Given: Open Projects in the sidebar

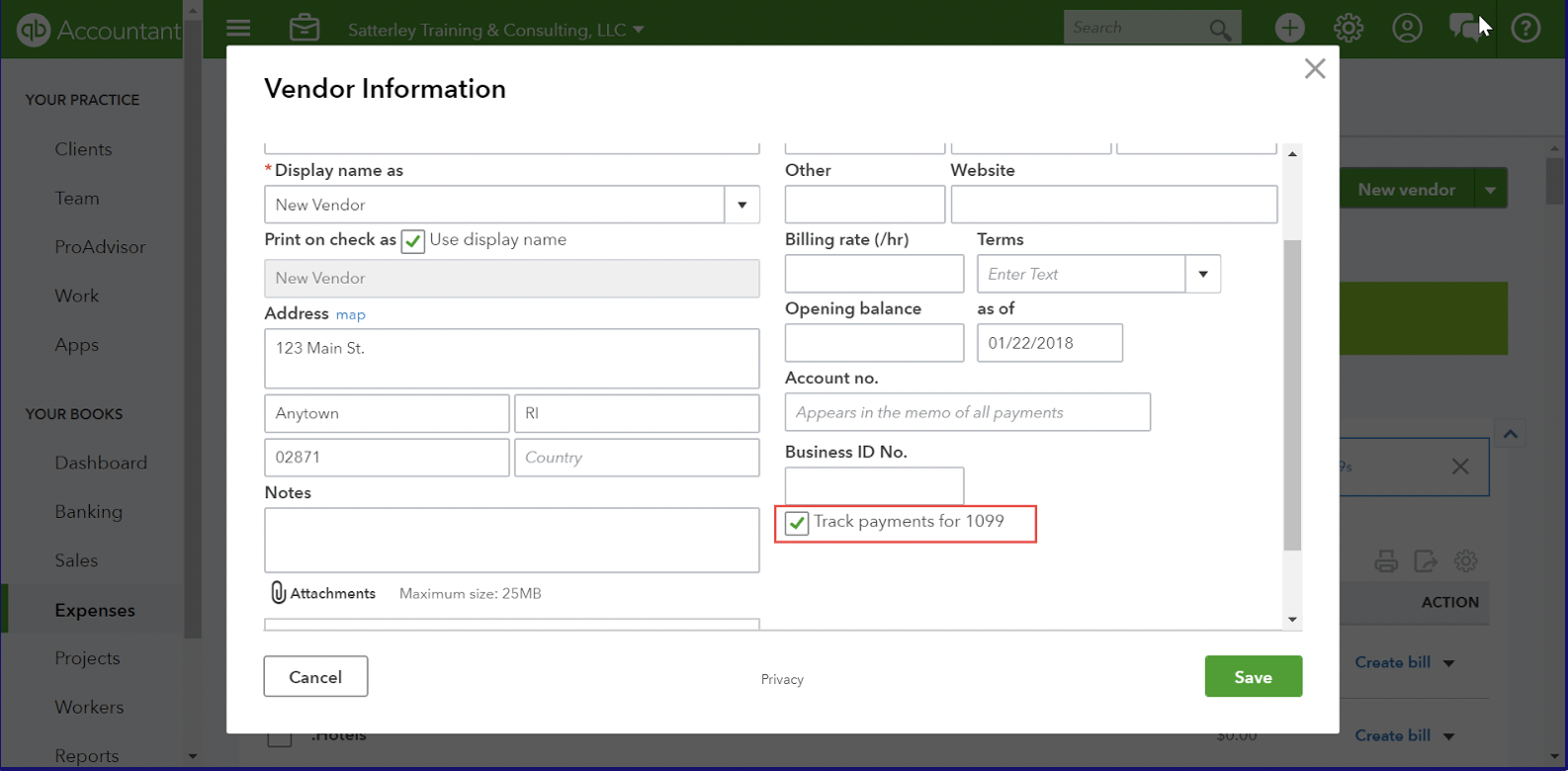Looking at the screenshot, I should (x=87, y=658).
